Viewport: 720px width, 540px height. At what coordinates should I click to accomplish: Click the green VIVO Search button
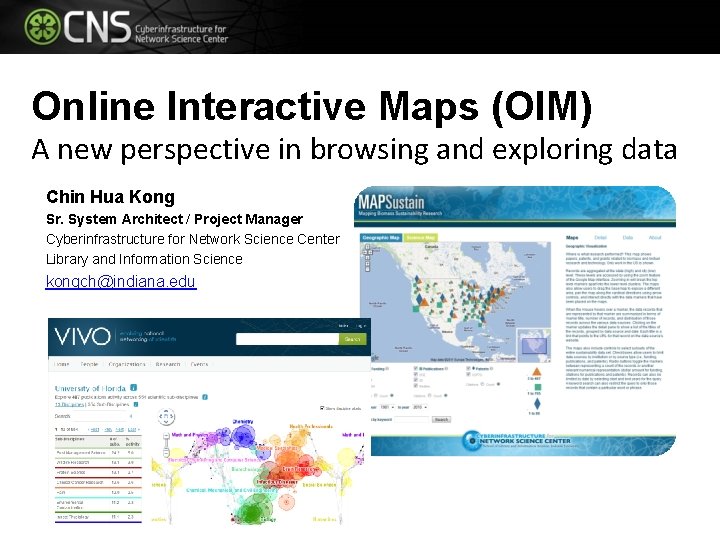[x=353, y=339]
